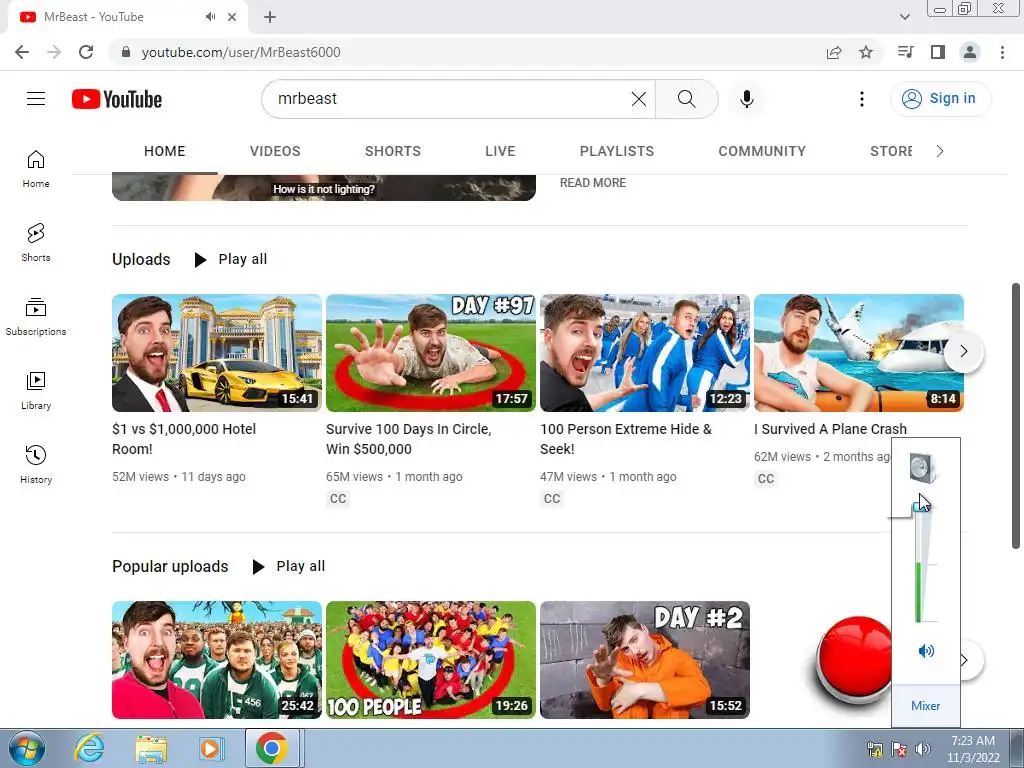View the site lock icon info
Image resolution: width=1024 pixels, height=768 pixels.
point(126,52)
